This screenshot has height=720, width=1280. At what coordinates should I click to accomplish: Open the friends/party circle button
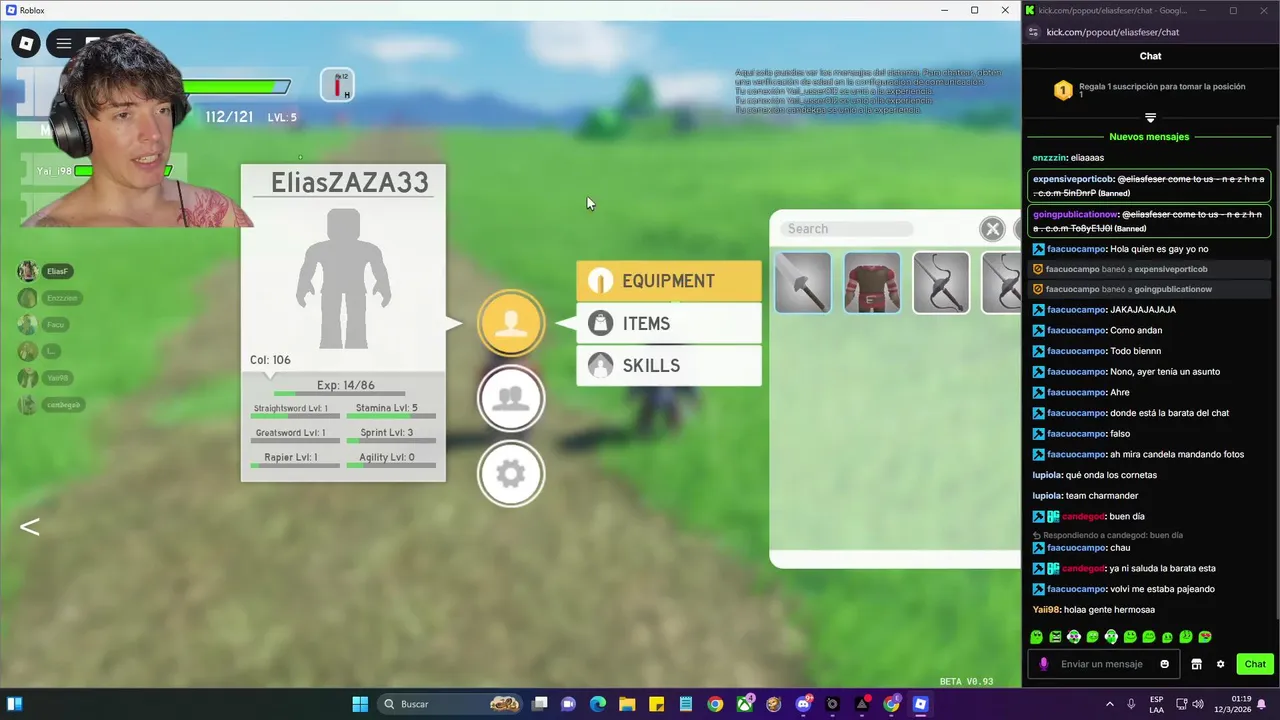pos(511,398)
